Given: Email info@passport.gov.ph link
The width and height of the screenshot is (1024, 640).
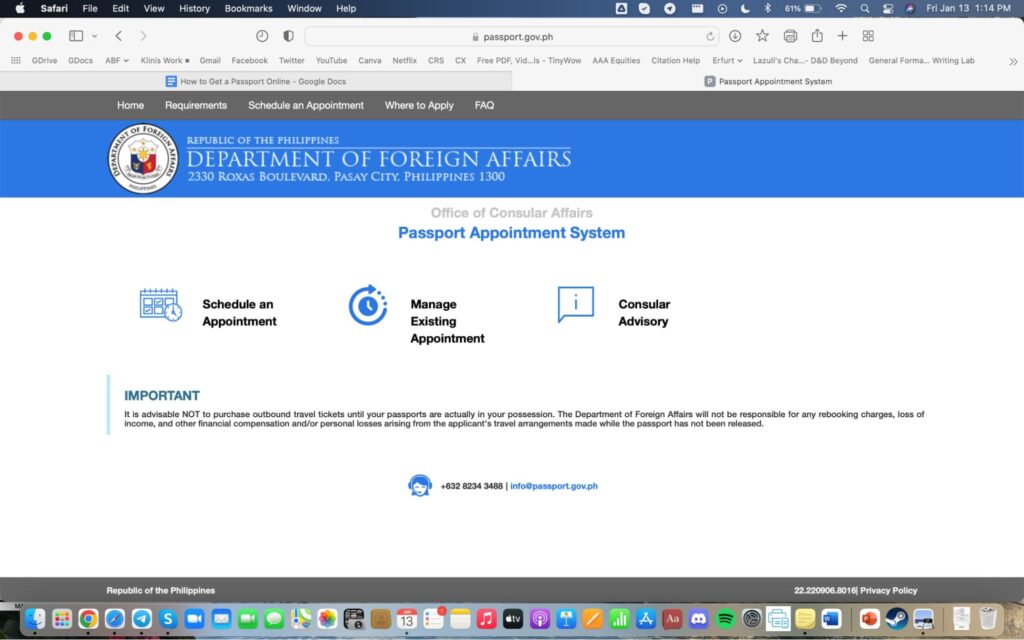Looking at the screenshot, I should [x=554, y=486].
